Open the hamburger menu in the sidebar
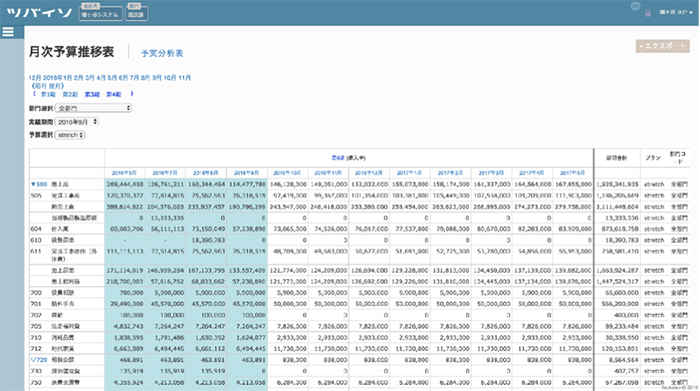The image size is (700, 391). [8, 32]
